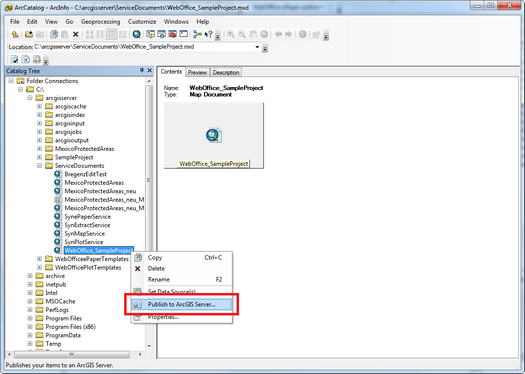Switch to List view icon
Viewport: 525px width, 374px height.
[101, 34]
